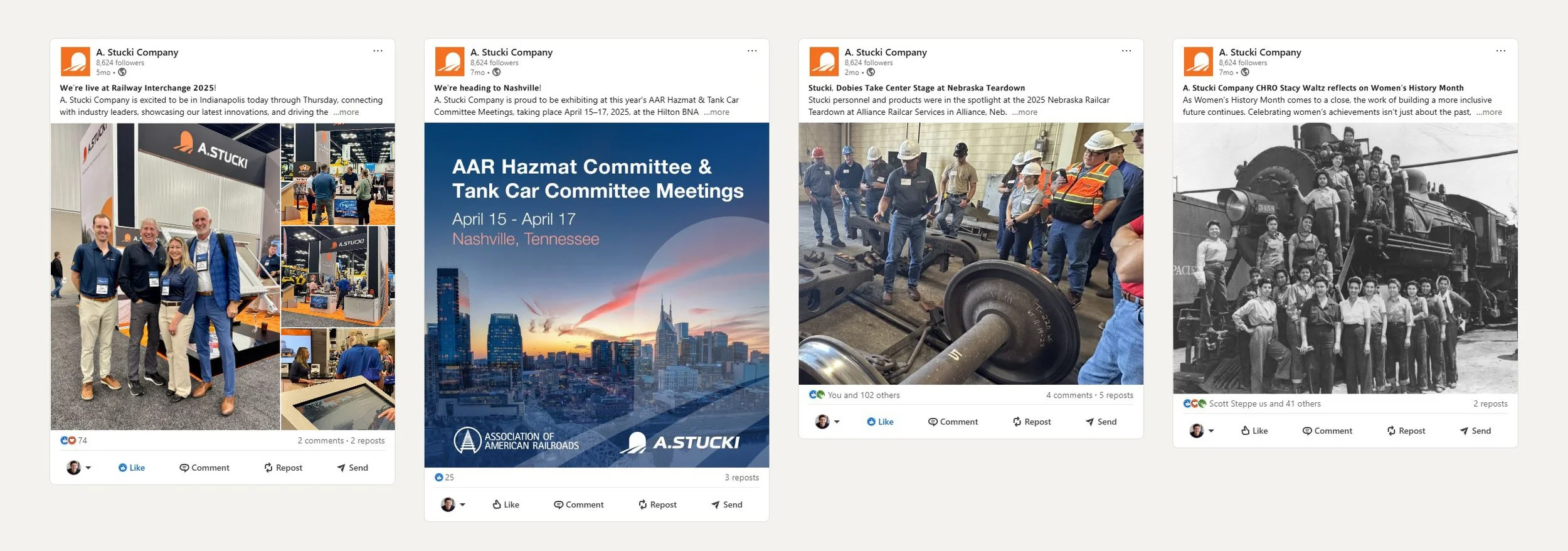This screenshot has width=1568, height=551.
Task: Open the AAR Hazmat Committee Nashville graphic
Action: point(596,295)
